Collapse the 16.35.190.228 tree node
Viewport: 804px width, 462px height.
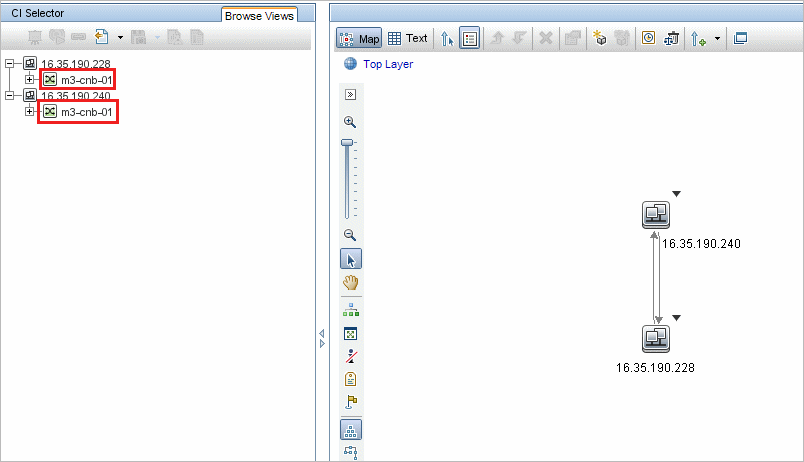(9, 64)
